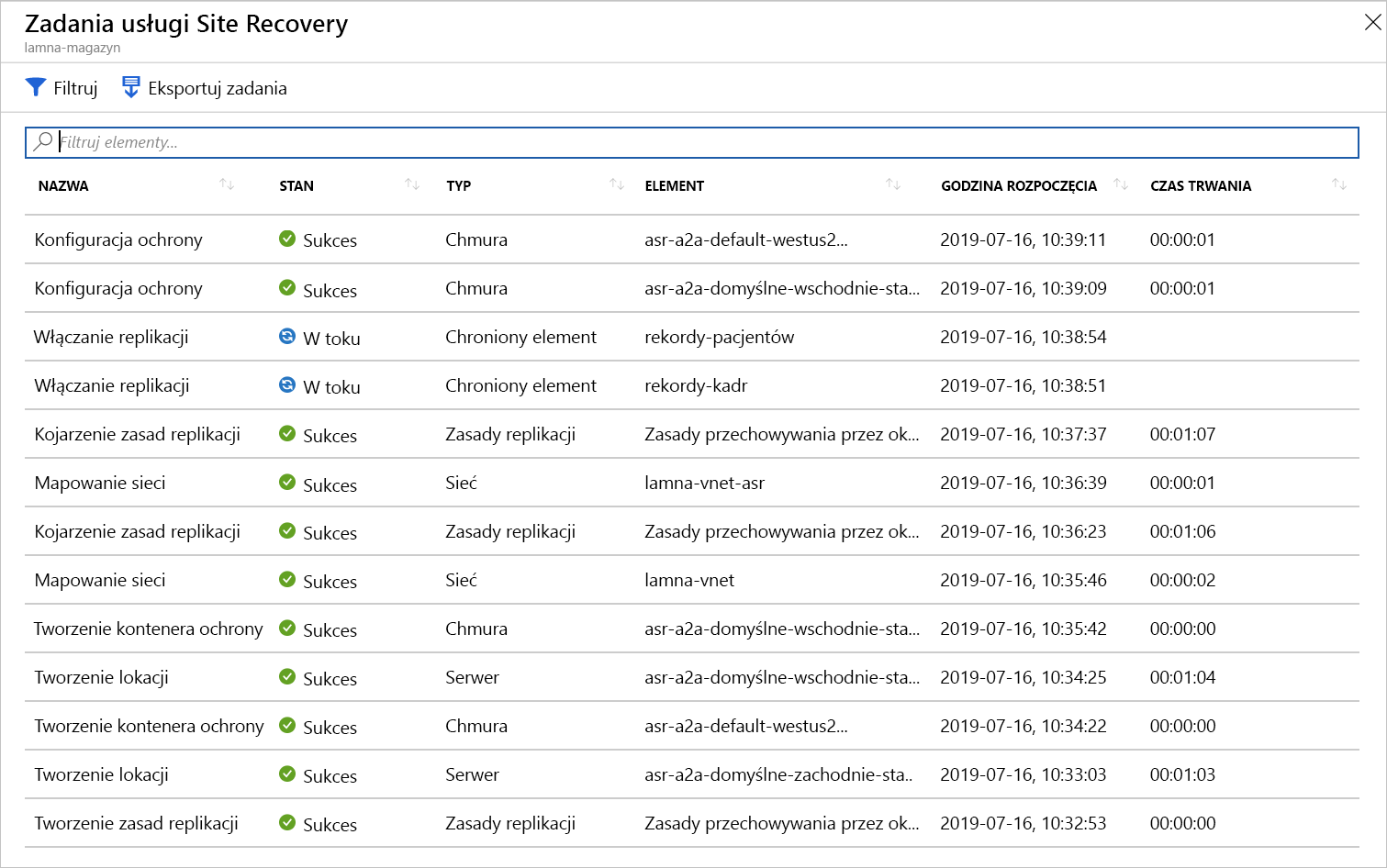This screenshot has width=1387, height=868.
Task: Open the Tworzenie zasad replikacji job
Action: coord(136,823)
